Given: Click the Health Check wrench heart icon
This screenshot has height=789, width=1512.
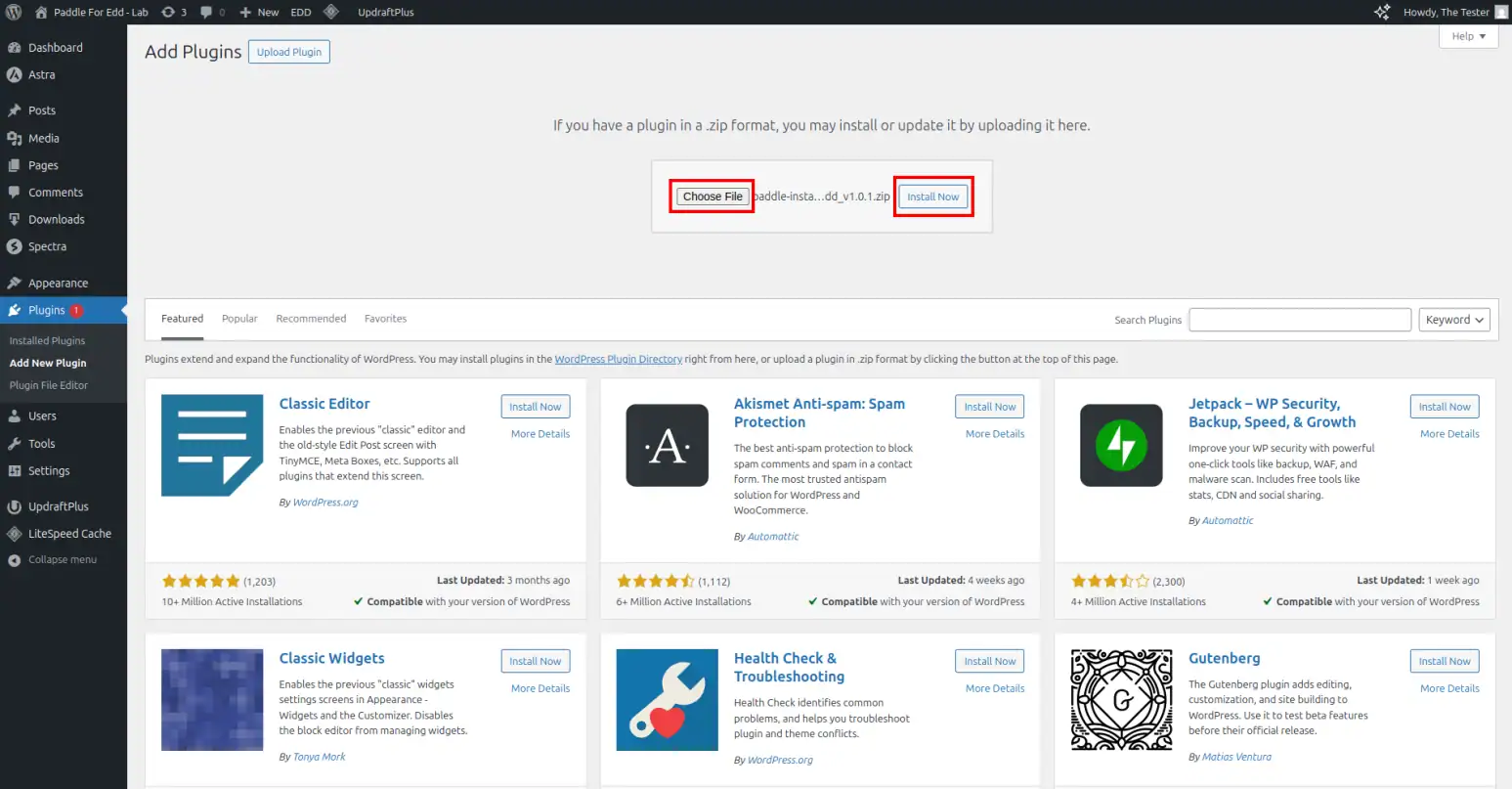Looking at the screenshot, I should (668, 700).
